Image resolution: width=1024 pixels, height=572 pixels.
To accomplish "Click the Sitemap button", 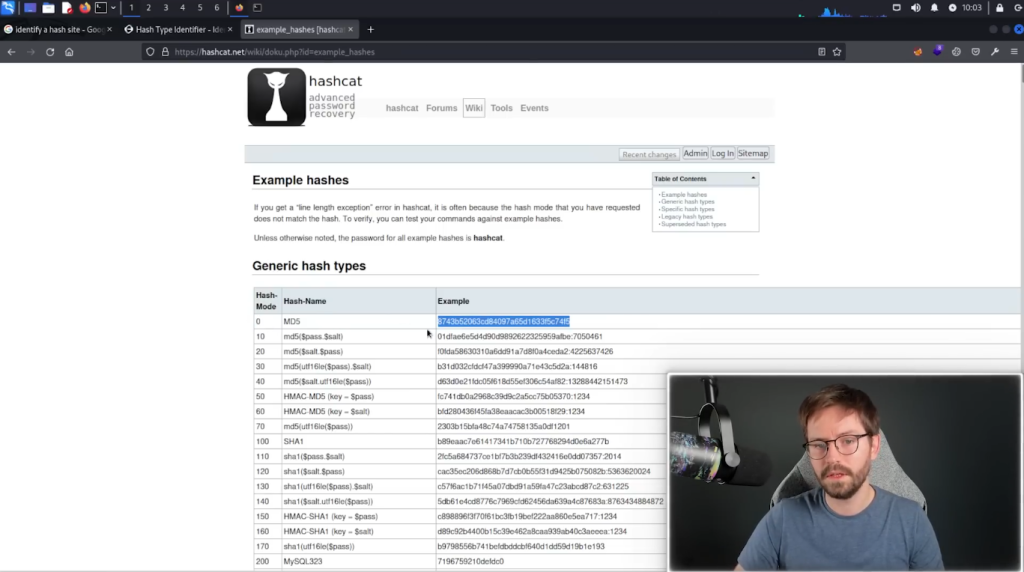I will 753,153.
